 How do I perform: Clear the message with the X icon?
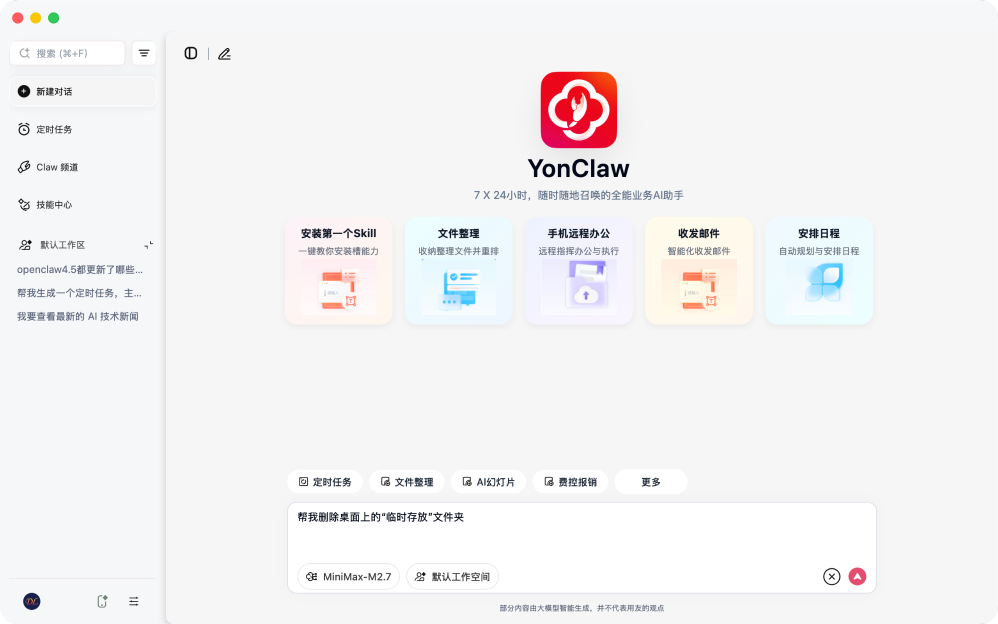click(831, 576)
